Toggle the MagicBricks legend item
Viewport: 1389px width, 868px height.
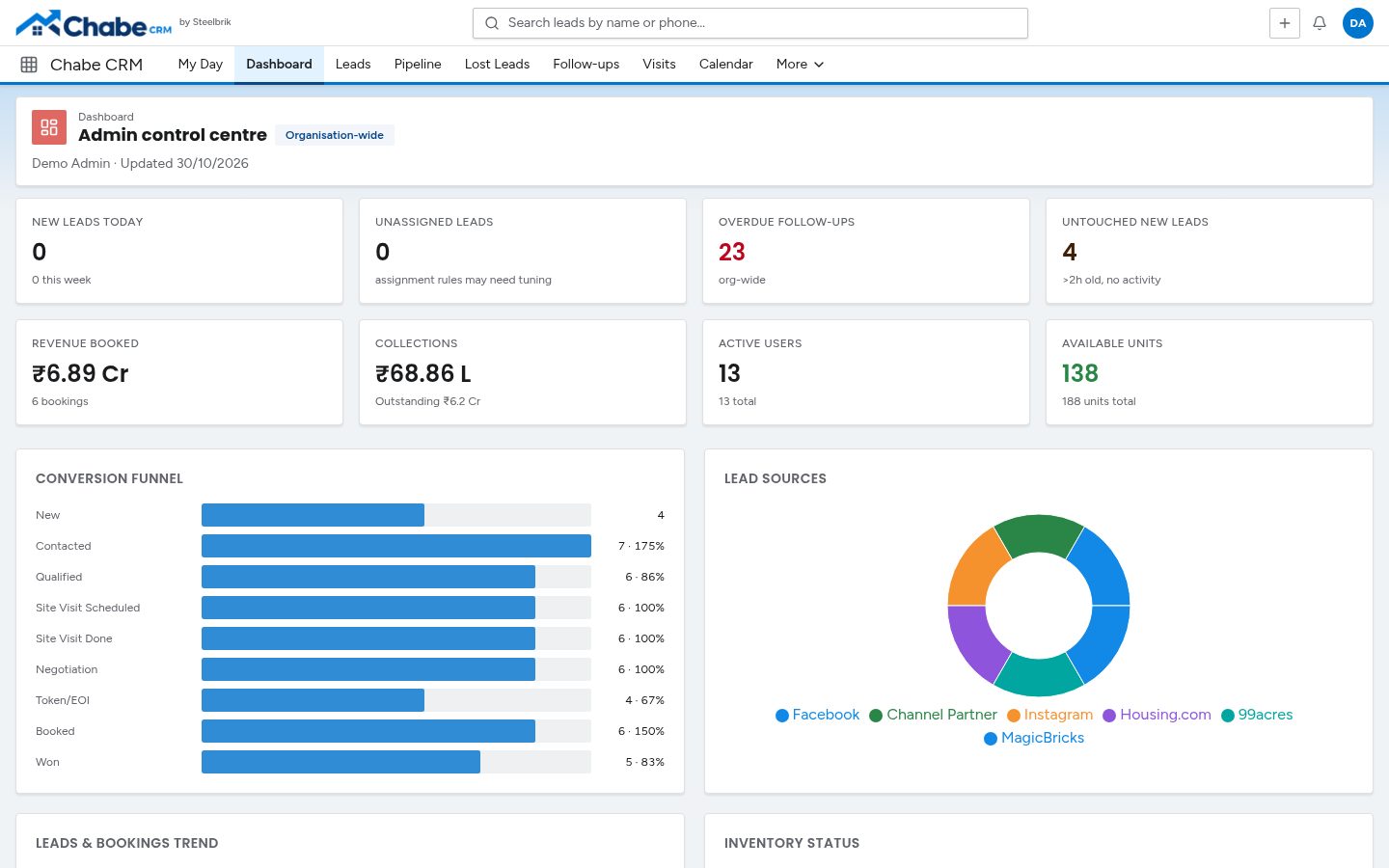pyautogui.click(x=1034, y=738)
